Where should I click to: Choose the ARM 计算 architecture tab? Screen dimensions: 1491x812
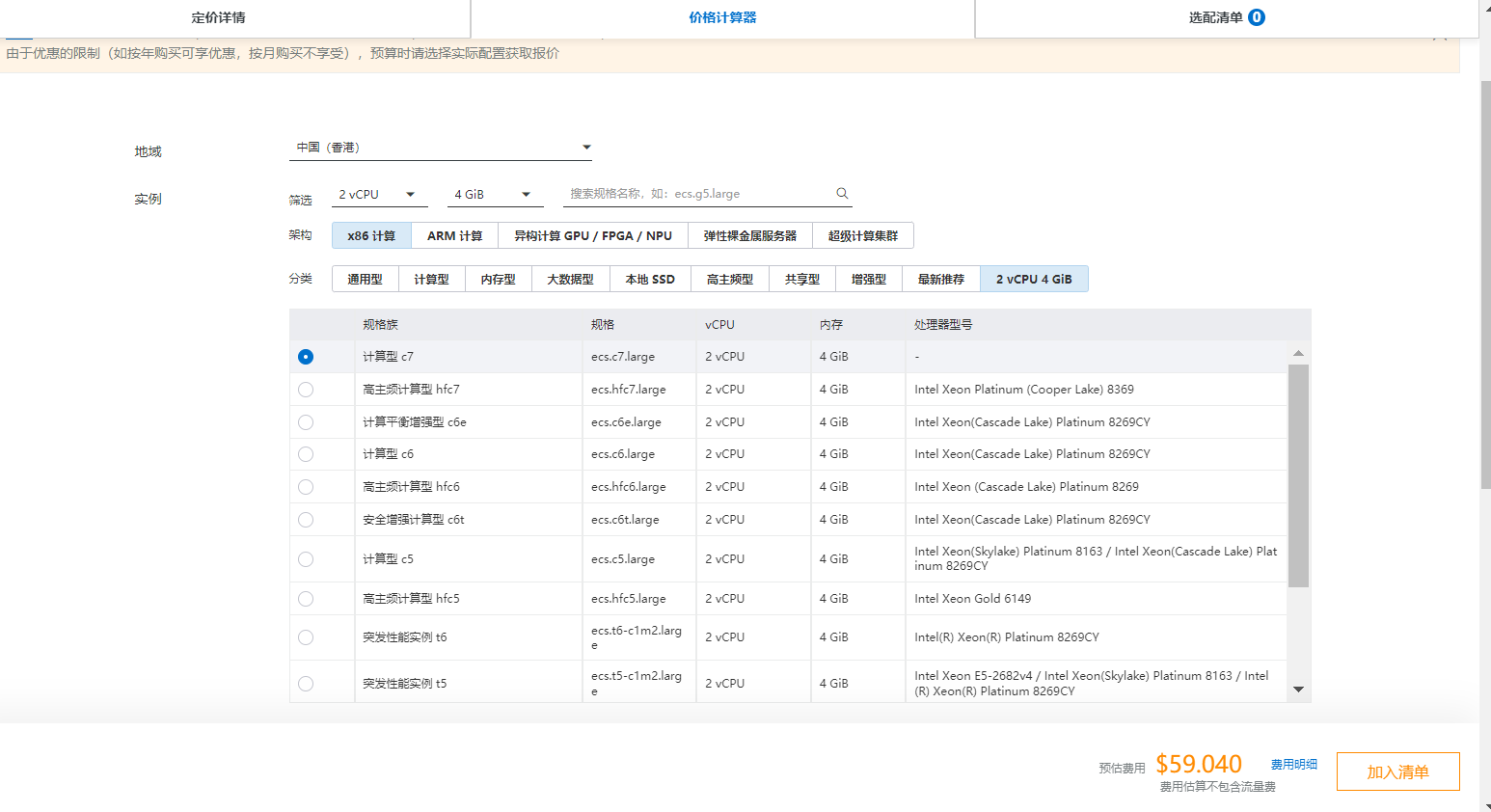click(x=455, y=236)
